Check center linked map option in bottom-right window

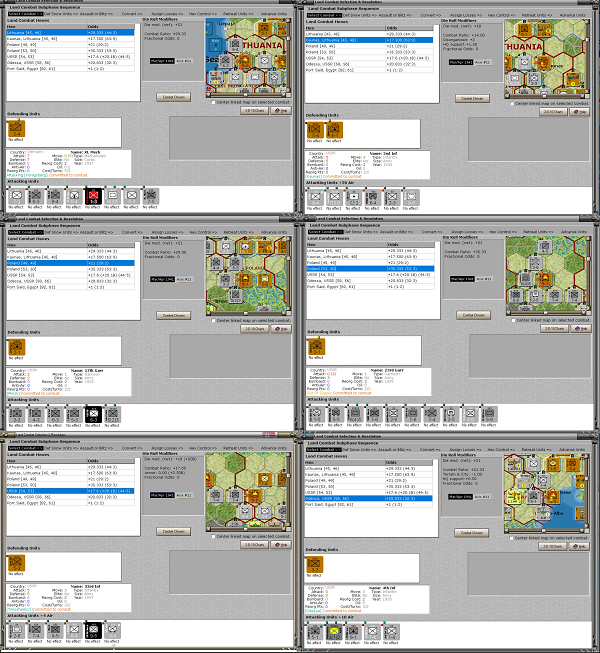click(x=513, y=537)
